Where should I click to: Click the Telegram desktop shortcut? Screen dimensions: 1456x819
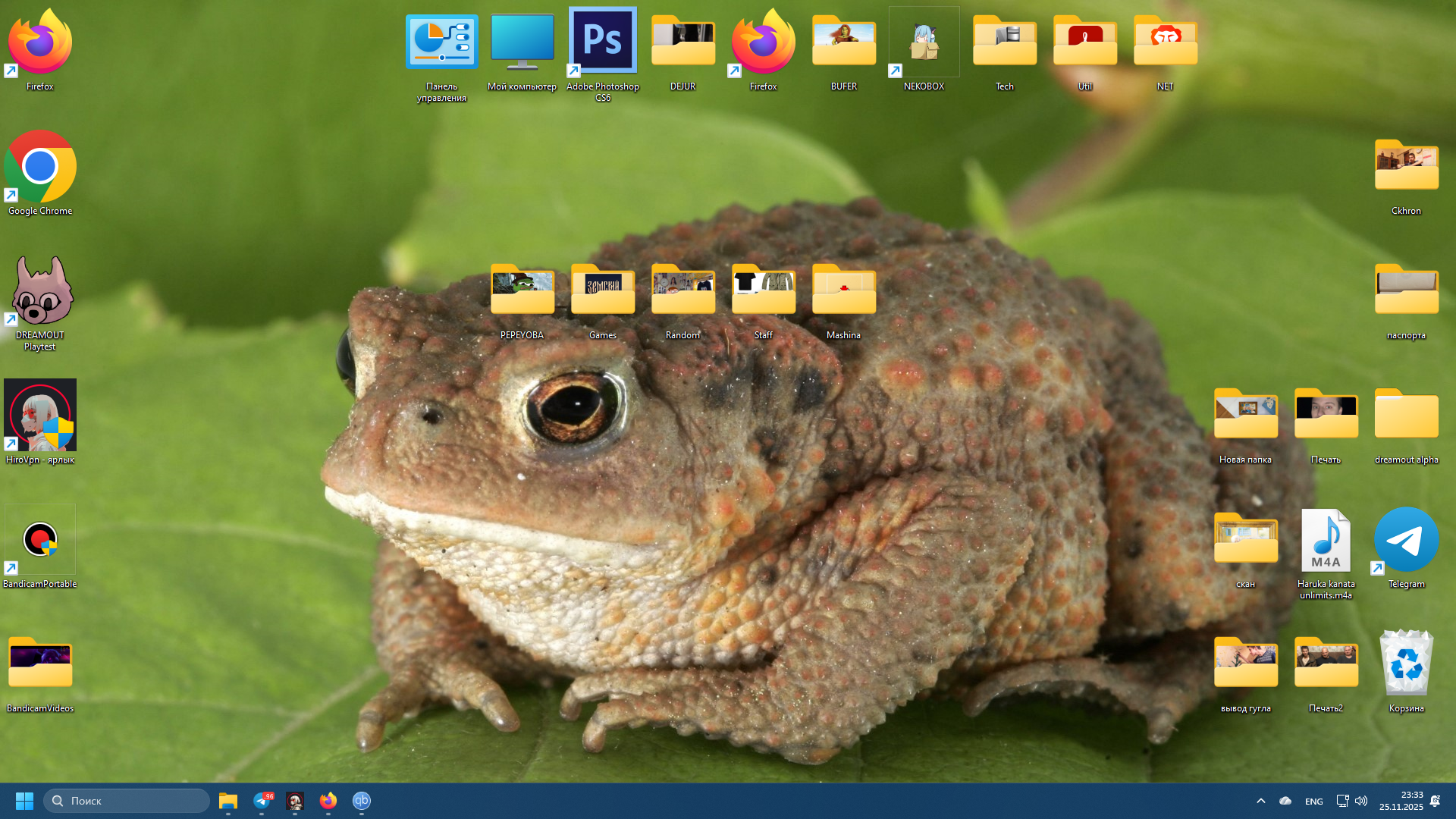[x=1406, y=540]
